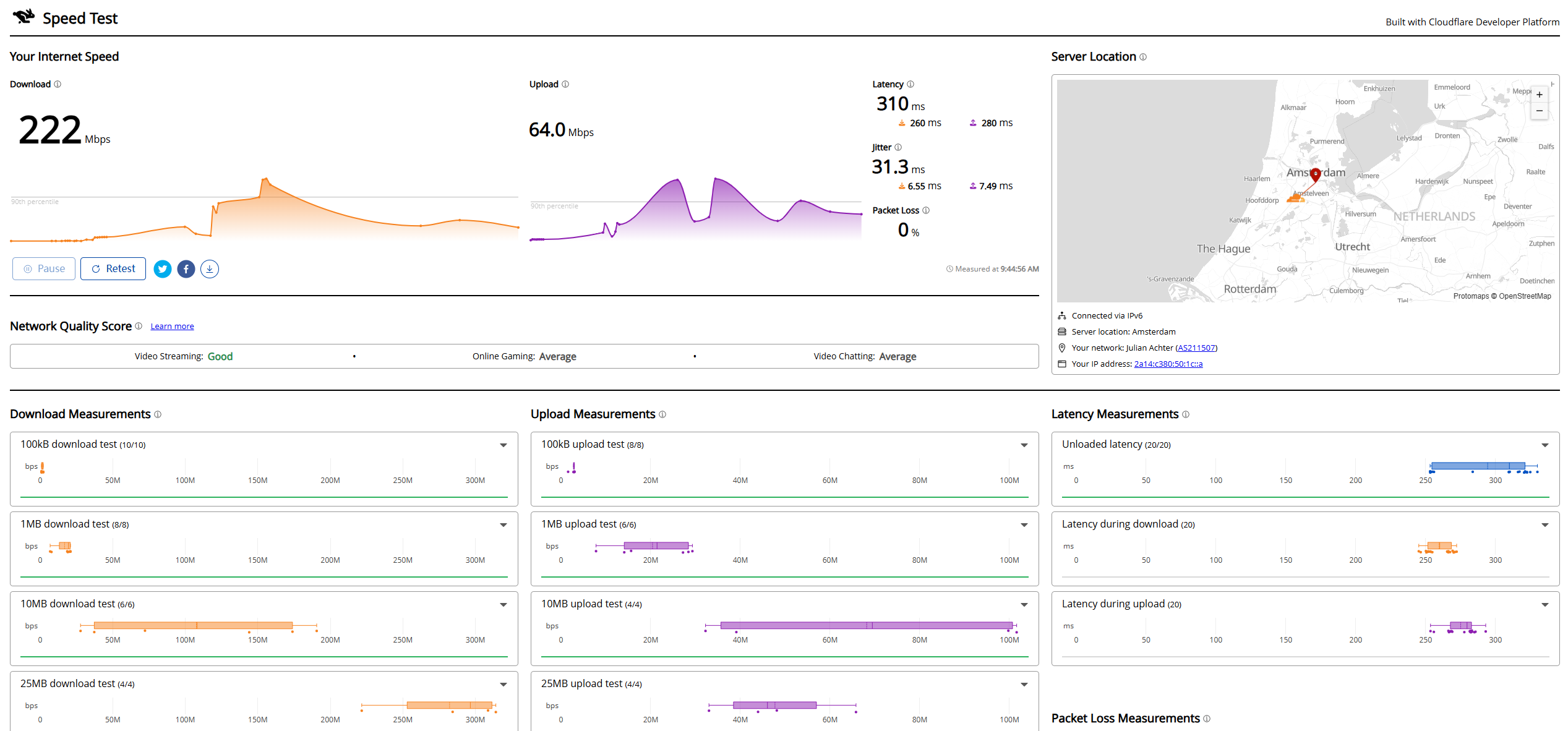Image resolution: width=1568 pixels, height=731 pixels.
Task: Open the info icon next to Jitter
Action: pyautogui.click(x=898, y=147)
